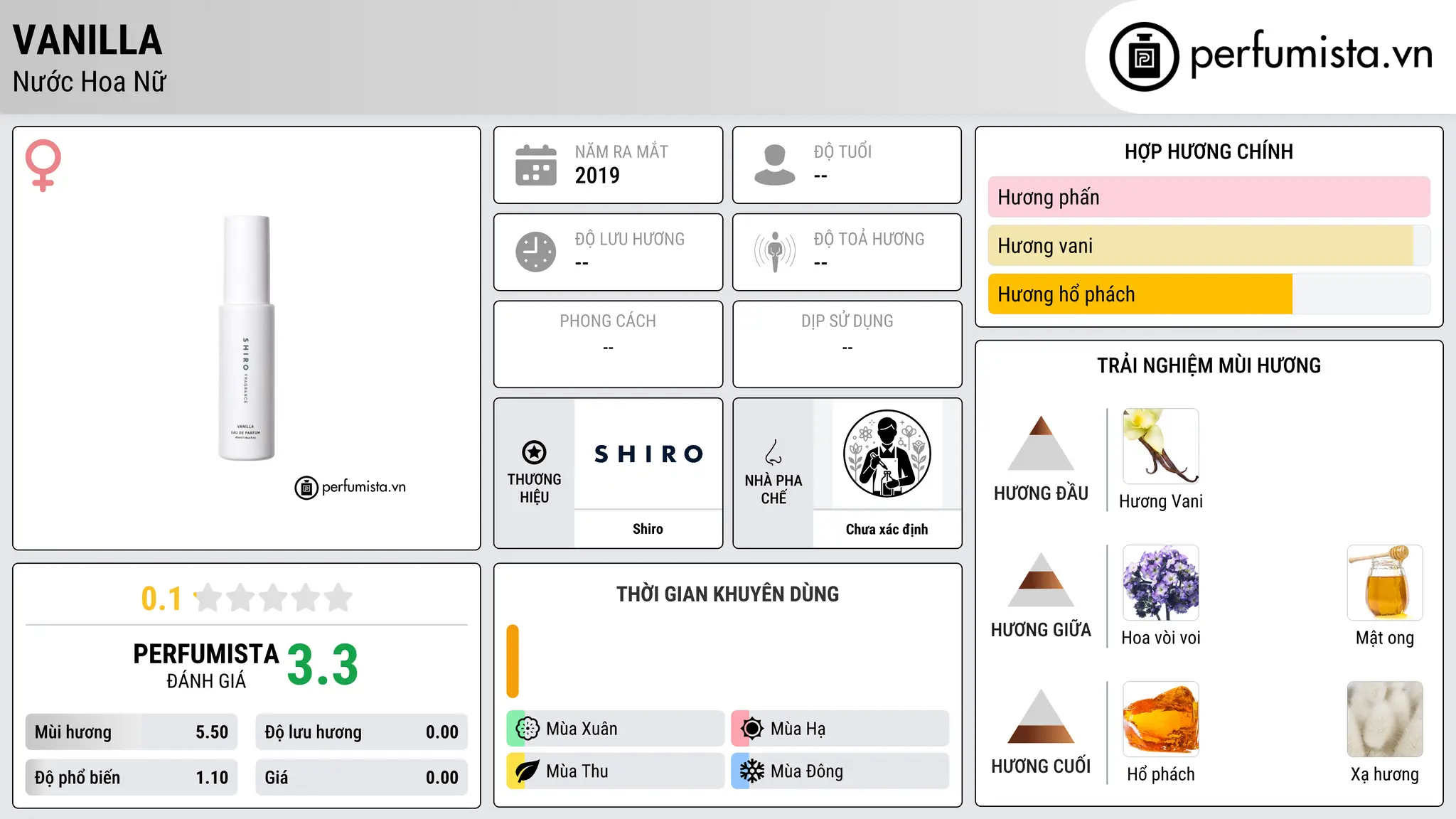Click the Mùi hương 5.50 score row
This screenshot has width=1456, height=819.
(x=132, y=732)
